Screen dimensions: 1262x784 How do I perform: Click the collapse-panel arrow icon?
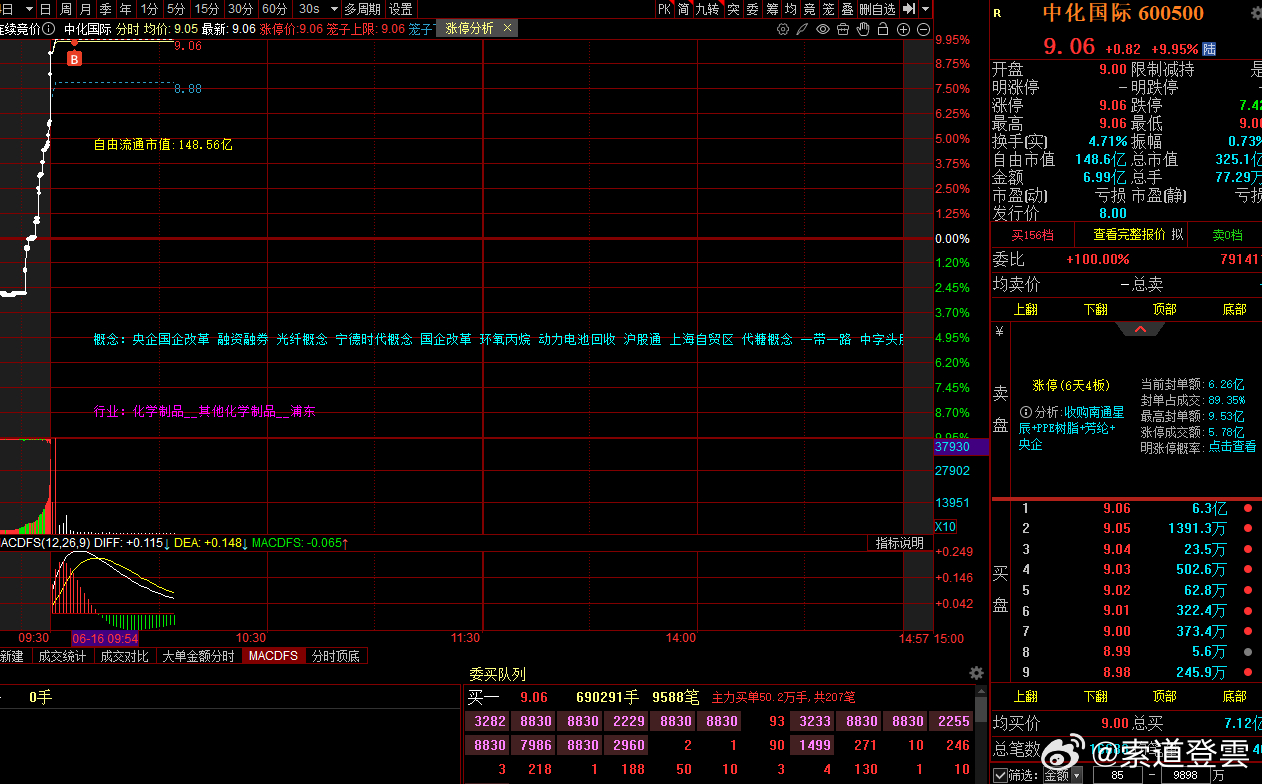tap(908, 9)
